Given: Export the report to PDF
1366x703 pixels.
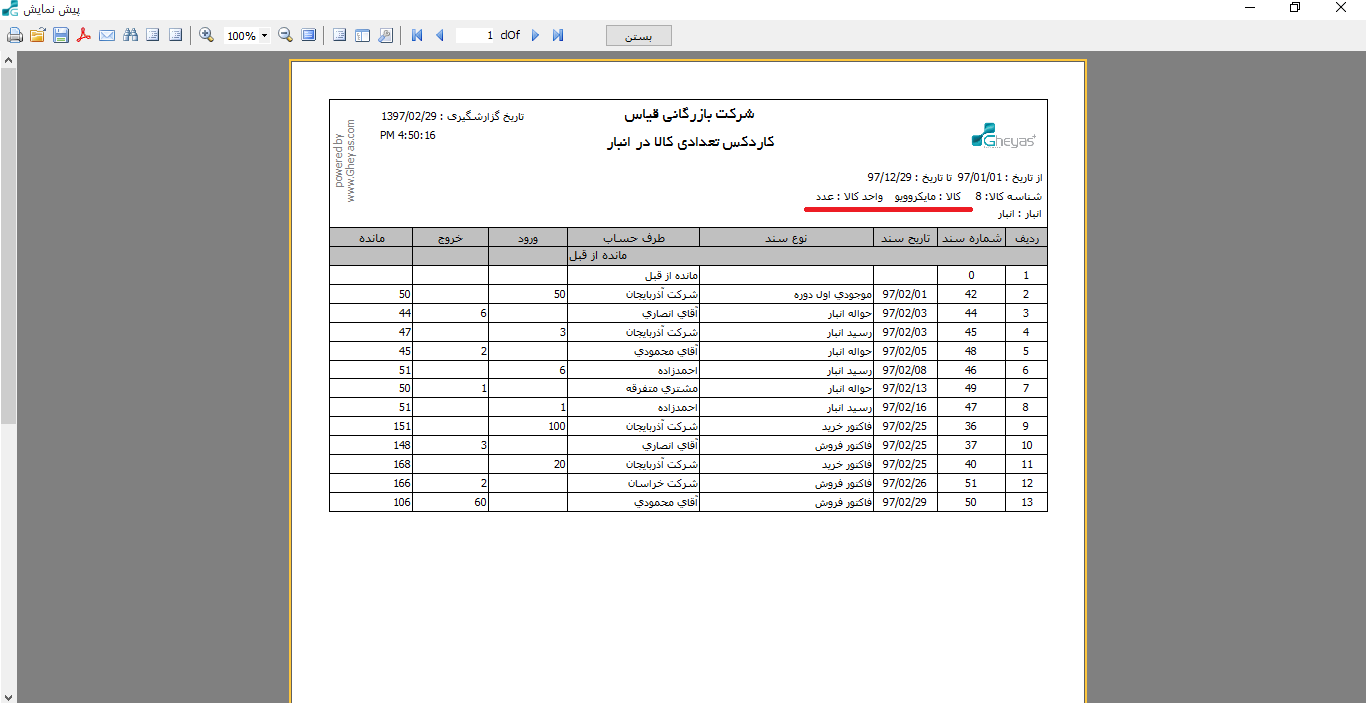Looking at the screenshot, I should click(x=84, y=35).
